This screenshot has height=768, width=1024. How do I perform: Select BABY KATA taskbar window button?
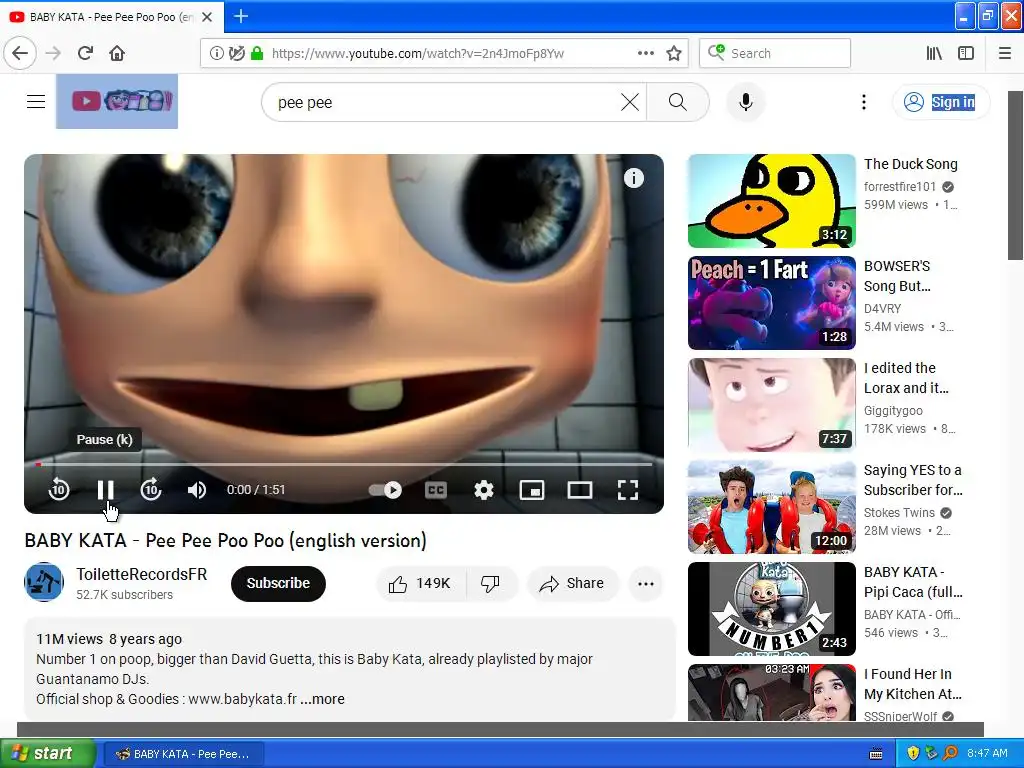pyautogui.click(x=184, y=754)
